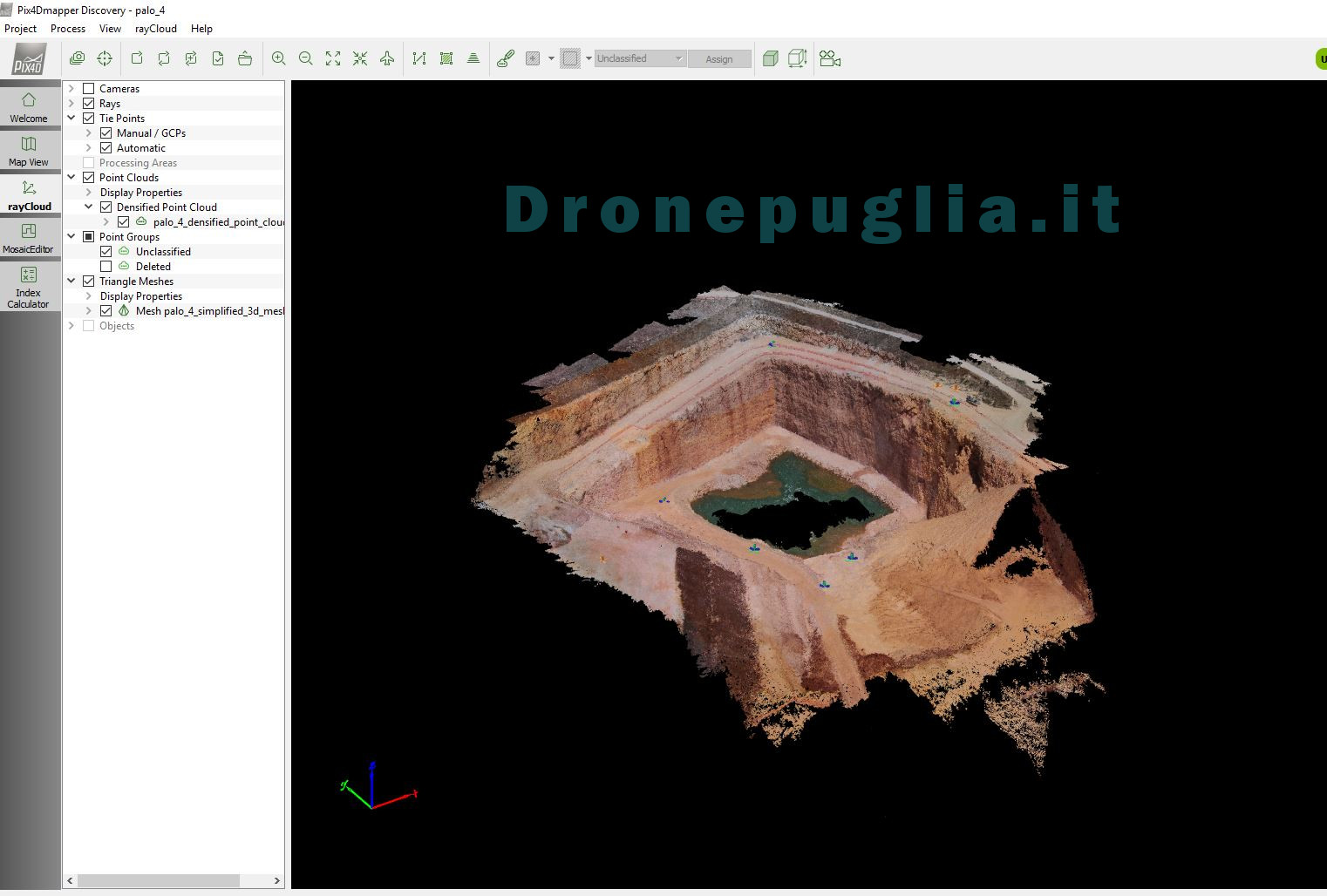Expand the Manual / GCPs node

[89, 133]
